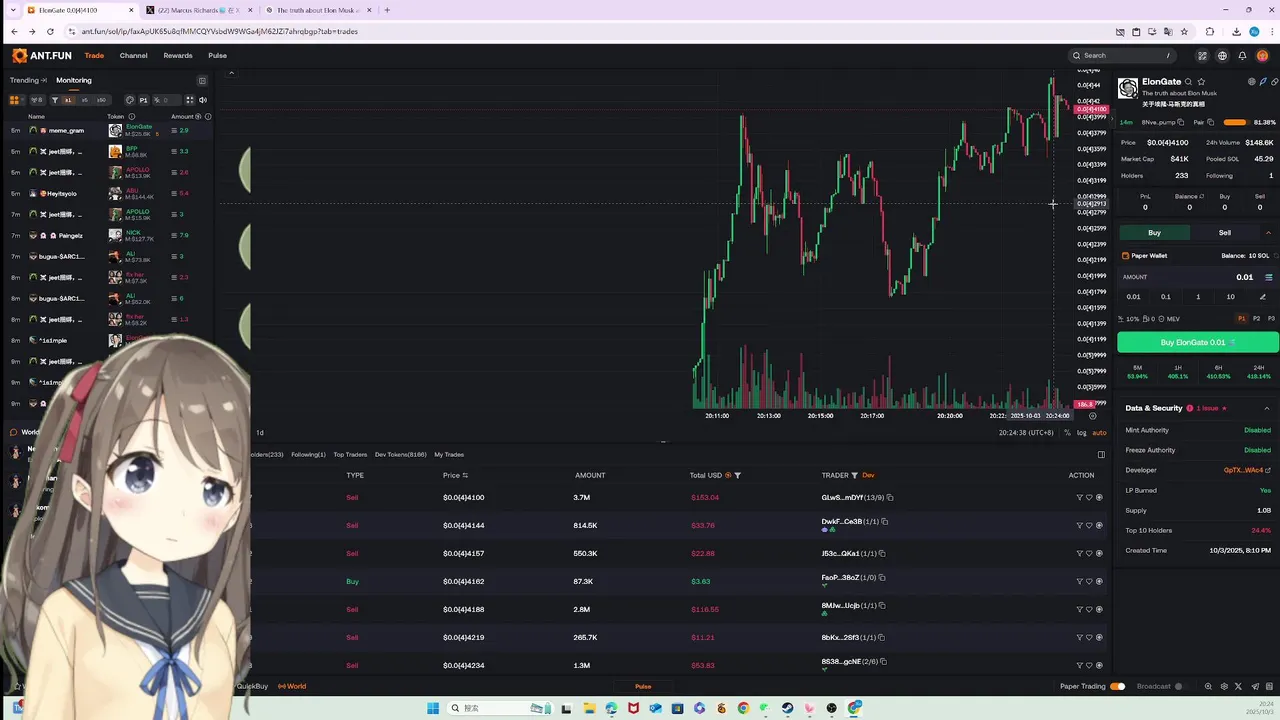Filter the TRADER column with funnel
Image resolution: width=1280 pixels, height=720 pixels.
(855, 475)
